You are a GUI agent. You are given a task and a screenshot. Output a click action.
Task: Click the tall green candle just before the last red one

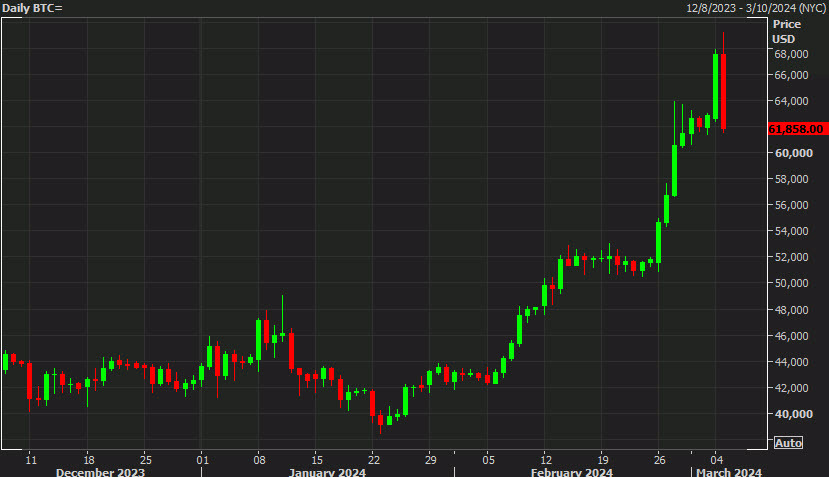[715, 86]
